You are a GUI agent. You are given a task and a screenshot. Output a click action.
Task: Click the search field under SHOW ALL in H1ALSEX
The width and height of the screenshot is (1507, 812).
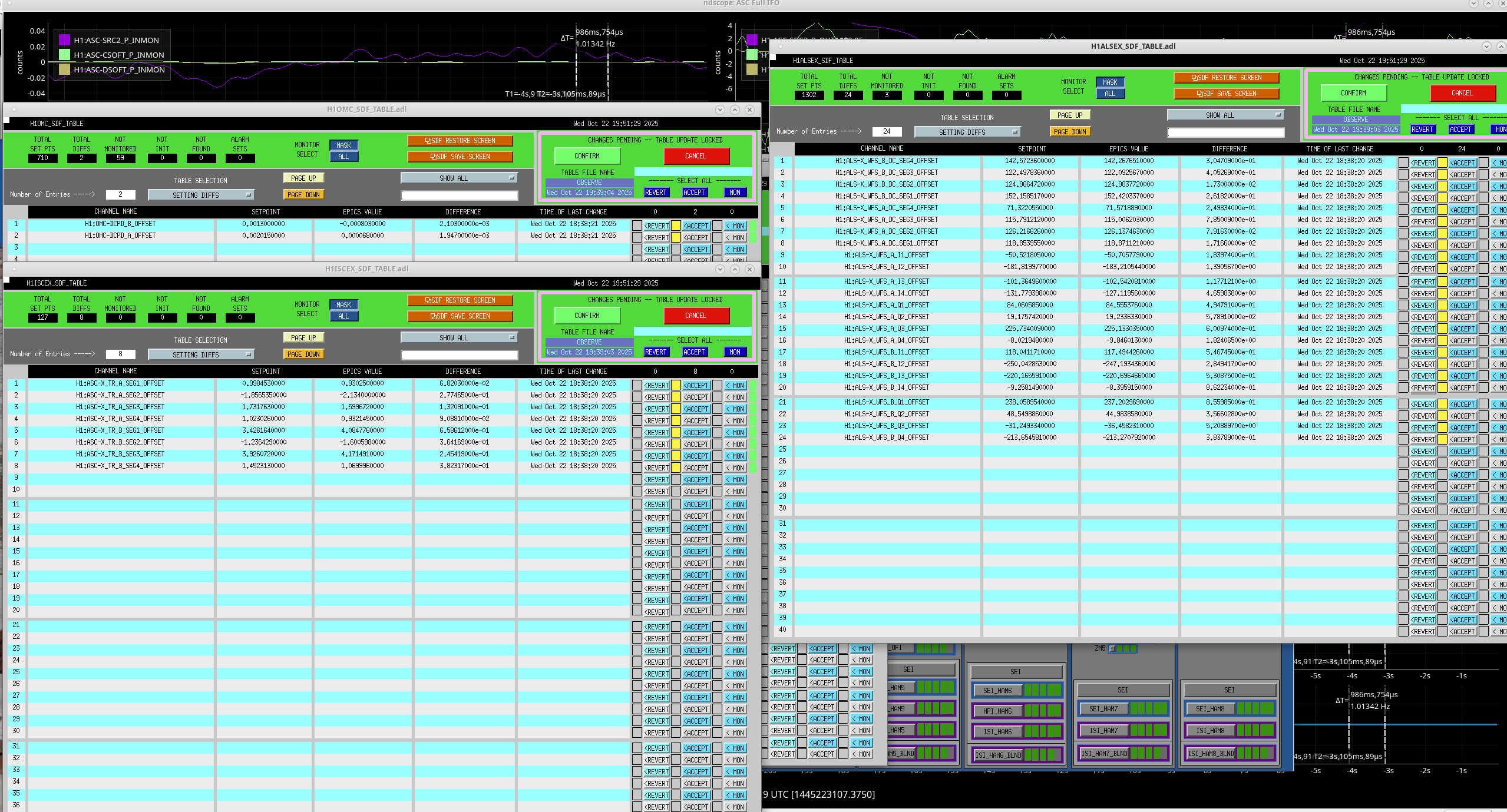coord(1225,132)
